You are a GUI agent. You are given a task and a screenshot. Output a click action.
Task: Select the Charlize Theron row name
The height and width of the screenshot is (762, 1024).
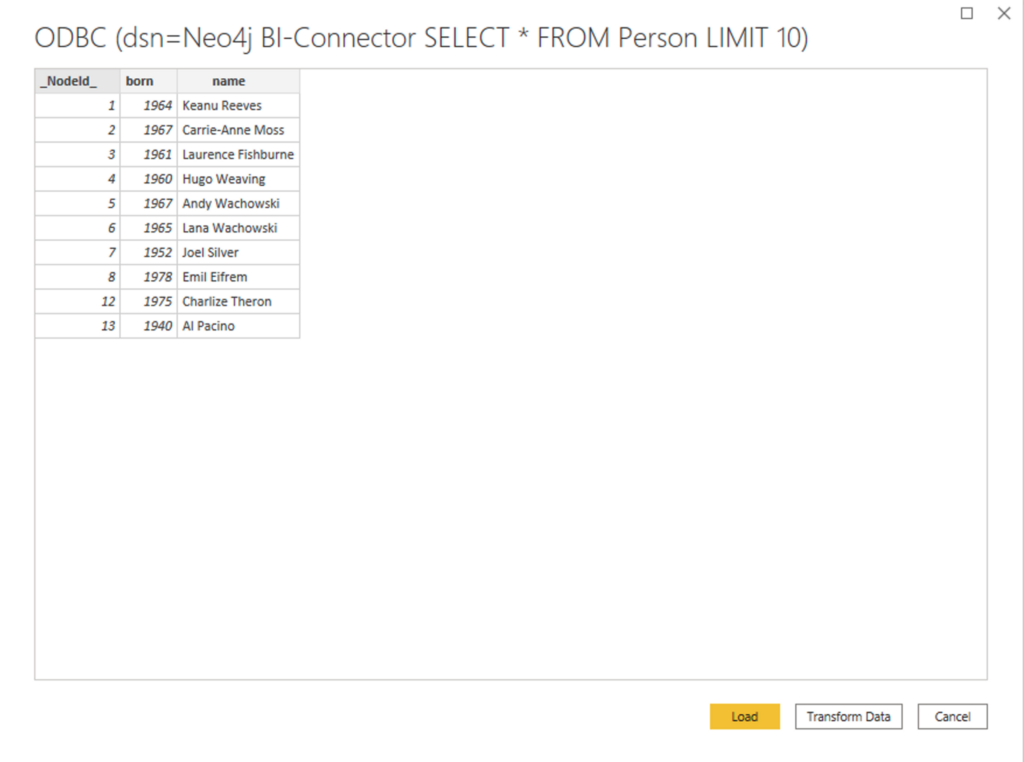point(238,302)
